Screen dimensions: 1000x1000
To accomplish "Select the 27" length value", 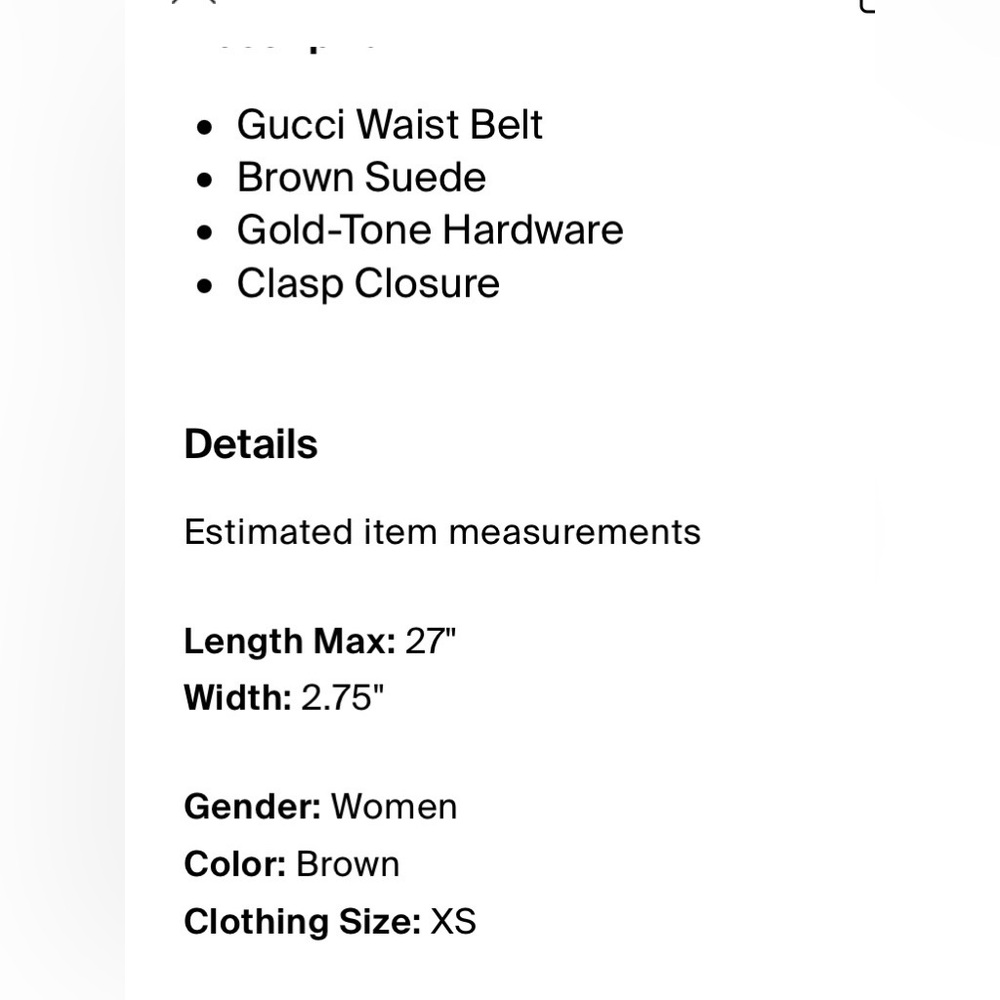I will (431, 641).
